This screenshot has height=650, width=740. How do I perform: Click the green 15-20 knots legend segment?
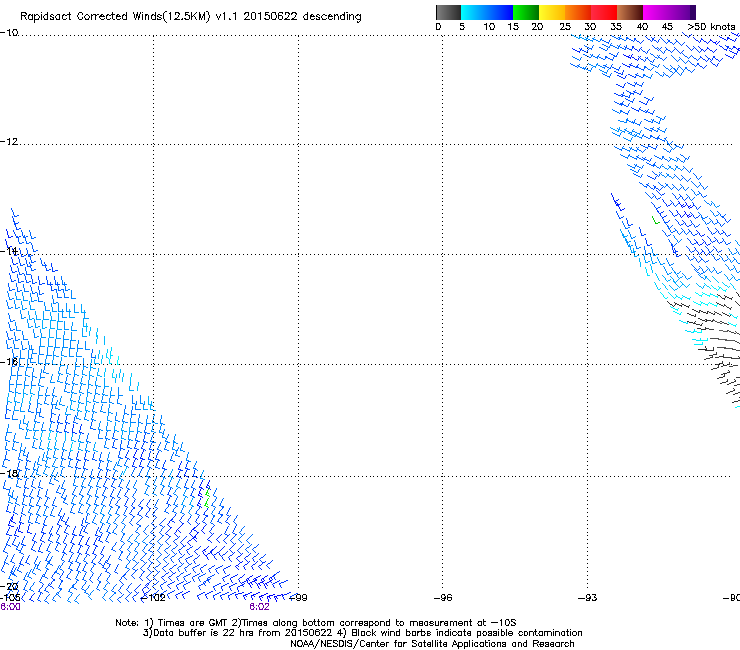coord(526,12)
